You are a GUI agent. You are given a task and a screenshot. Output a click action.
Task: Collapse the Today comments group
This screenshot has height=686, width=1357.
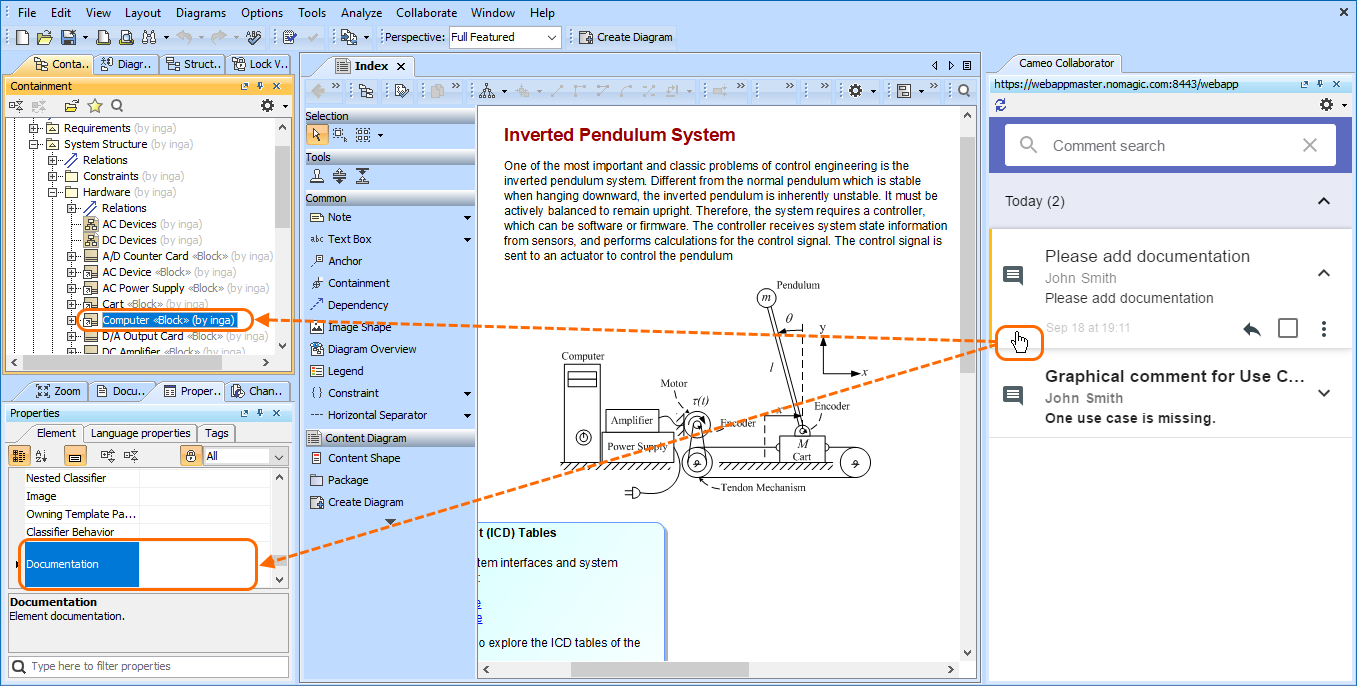[1324, 201]
